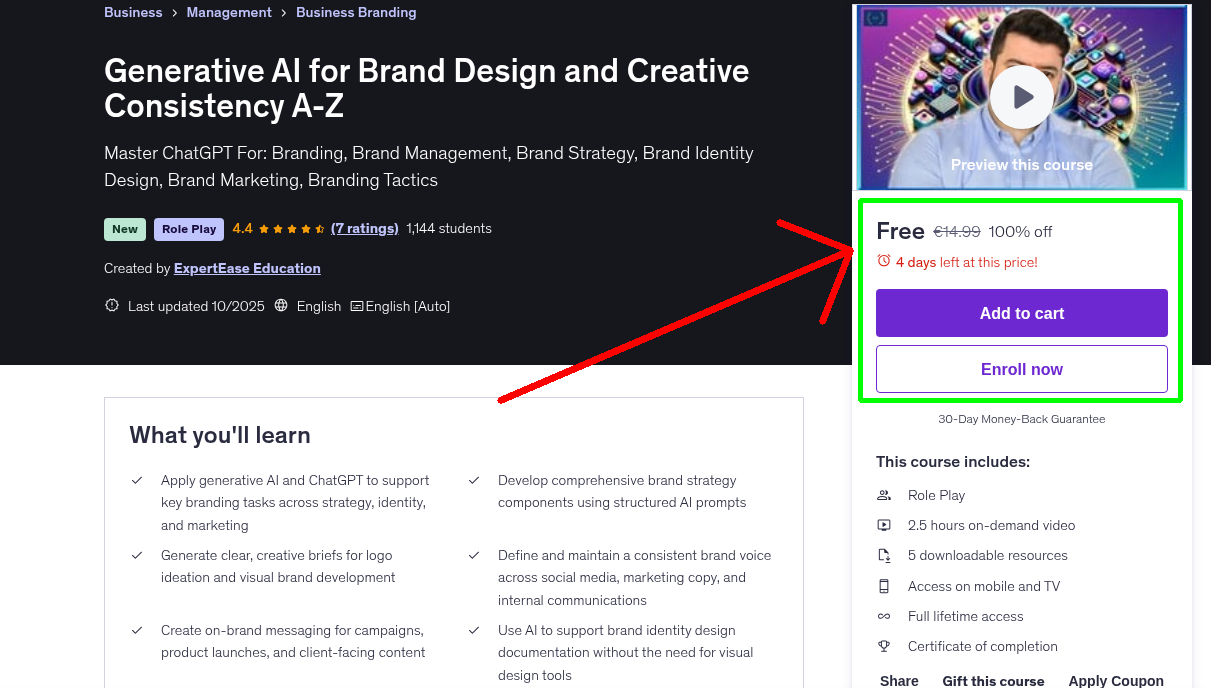The width and height of the screenshot is (1211, 688).
Task: Open the 7 ratings link
Action: coord(364,228)
